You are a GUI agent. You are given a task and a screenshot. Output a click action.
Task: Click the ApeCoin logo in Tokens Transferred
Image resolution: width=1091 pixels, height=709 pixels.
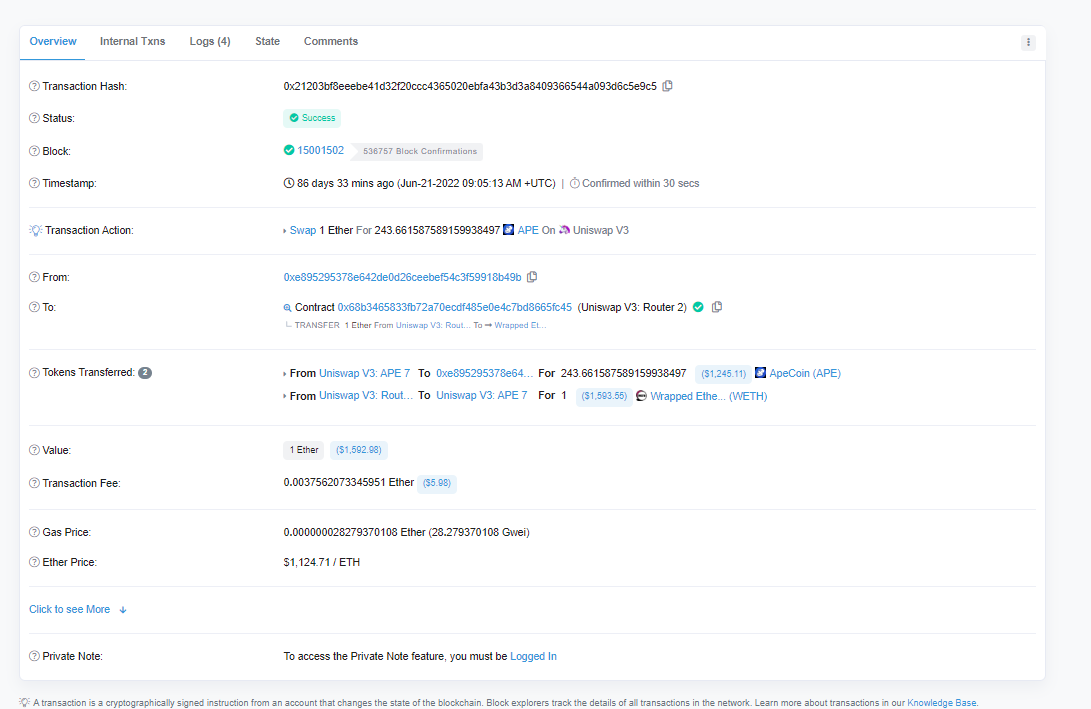click(x=760, y=373)
